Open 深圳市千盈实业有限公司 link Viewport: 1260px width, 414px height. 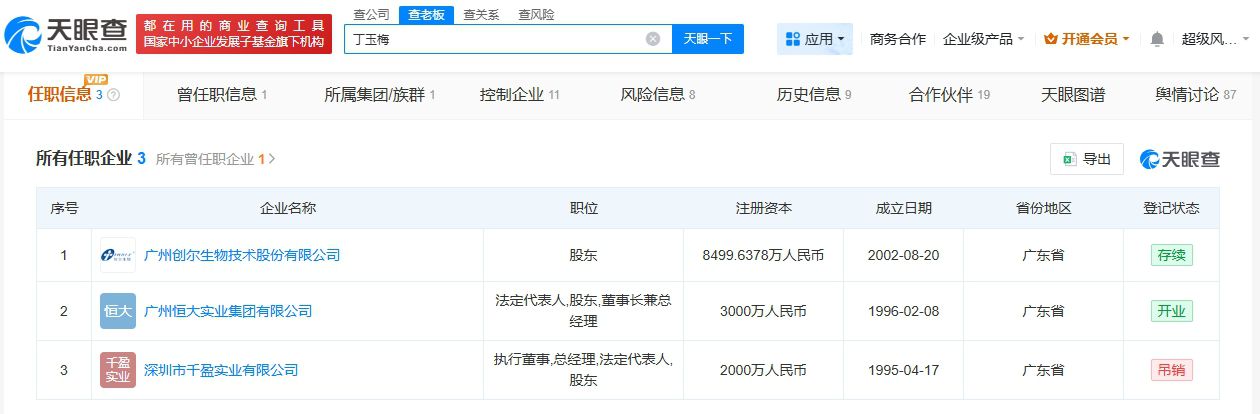(221, 370)
